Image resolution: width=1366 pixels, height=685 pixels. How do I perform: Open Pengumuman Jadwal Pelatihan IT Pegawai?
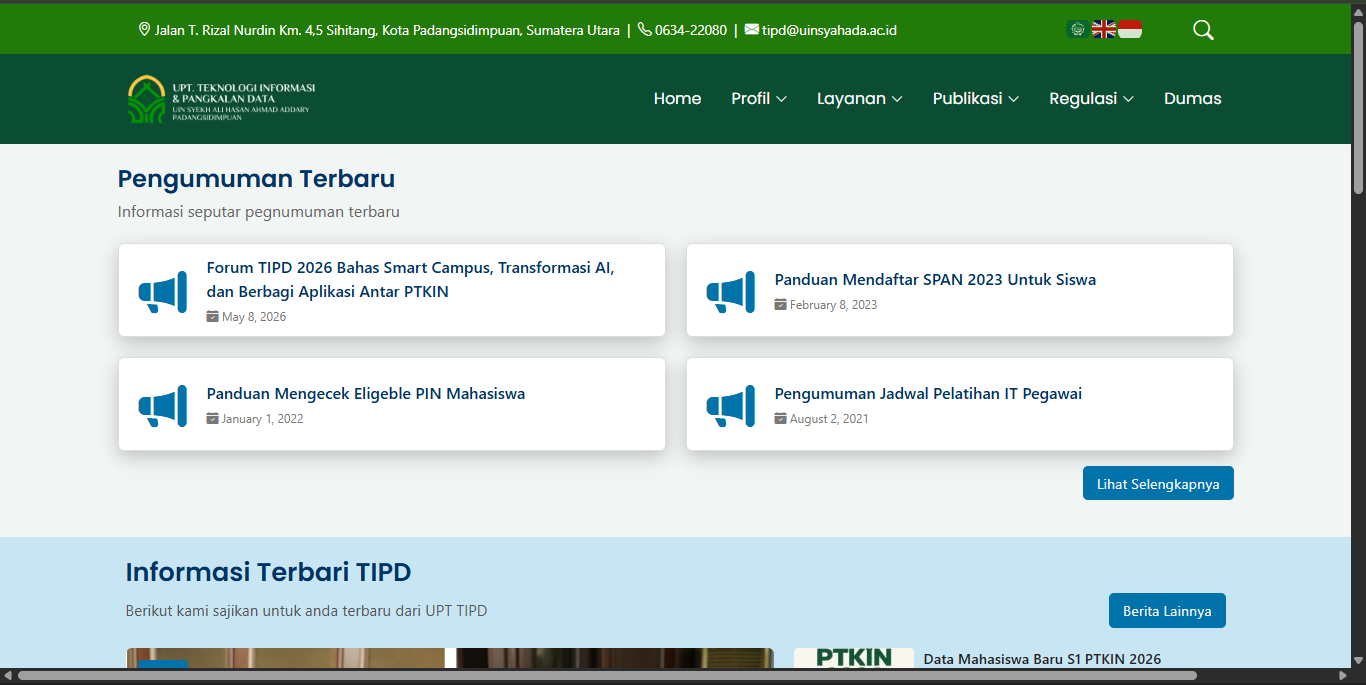[928, 394]
